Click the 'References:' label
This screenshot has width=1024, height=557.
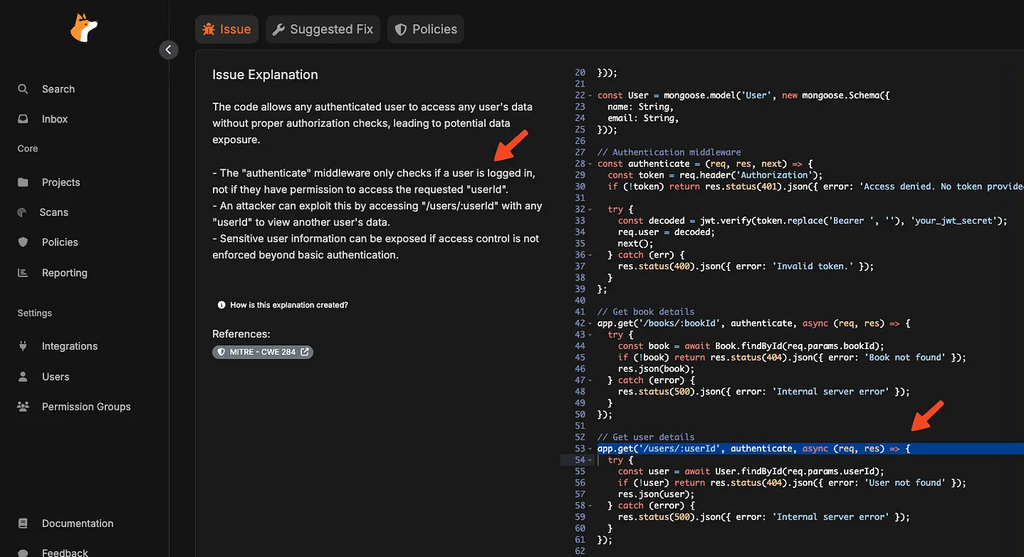[241, 334]
